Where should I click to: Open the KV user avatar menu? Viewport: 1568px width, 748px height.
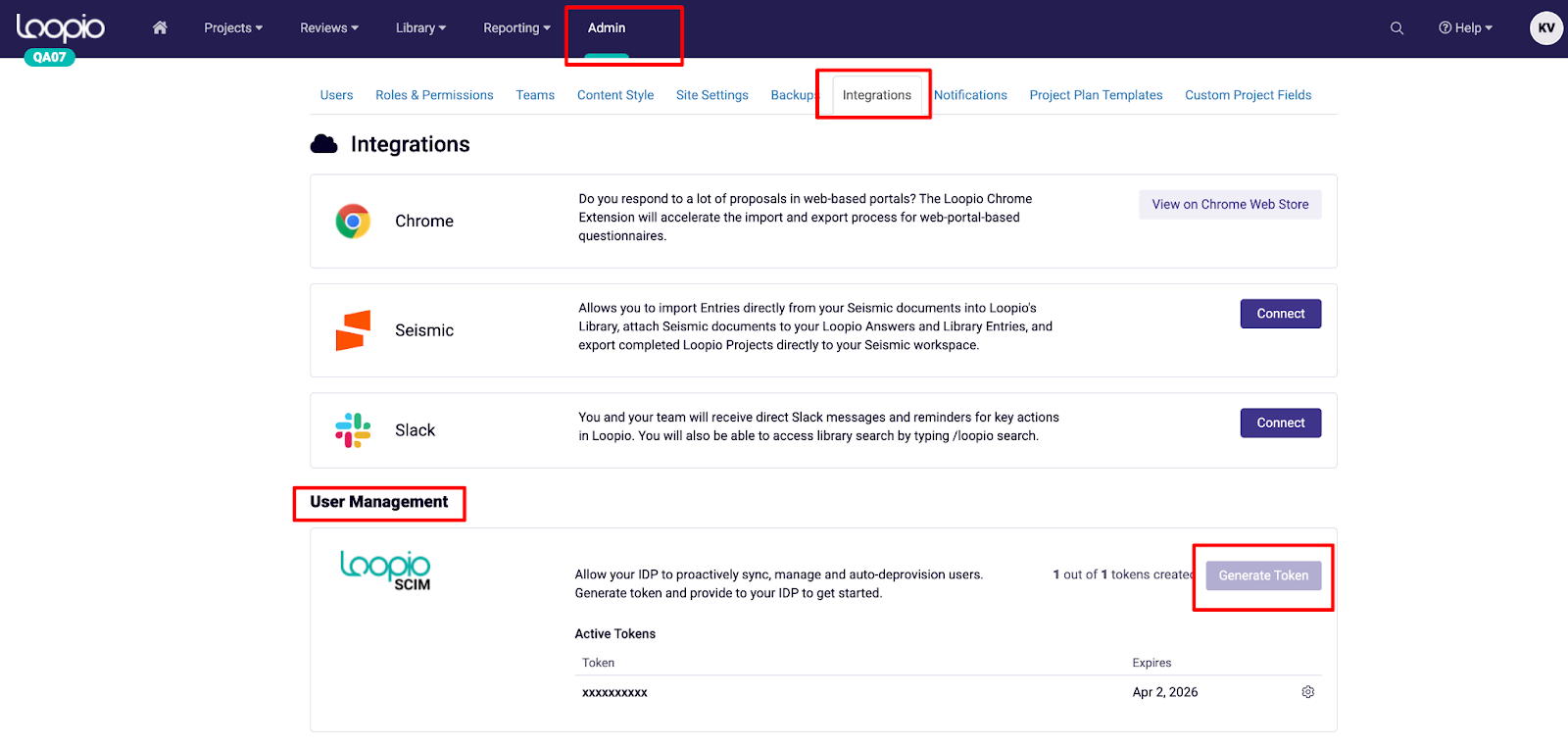pos(1545,28)
